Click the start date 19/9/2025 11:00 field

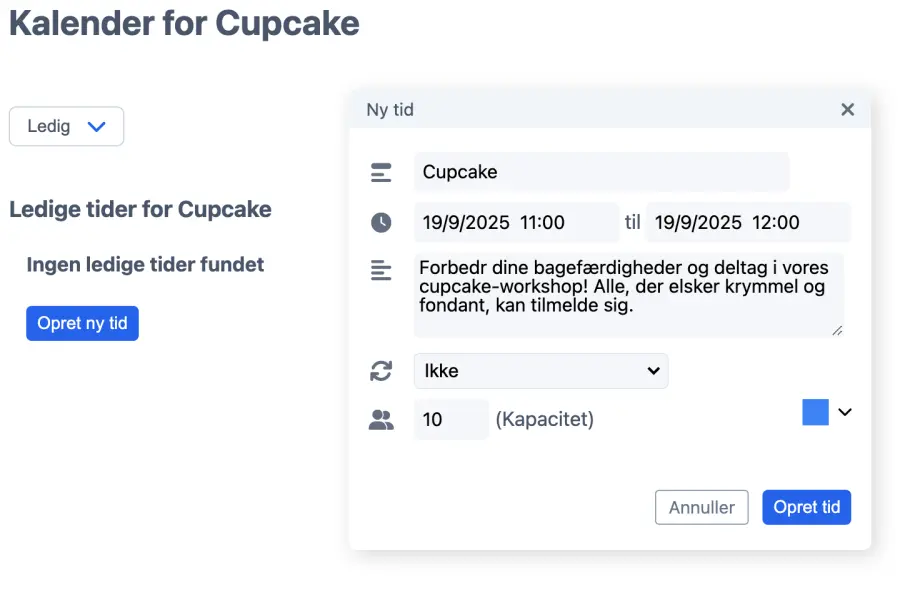[x=516, y=222]
